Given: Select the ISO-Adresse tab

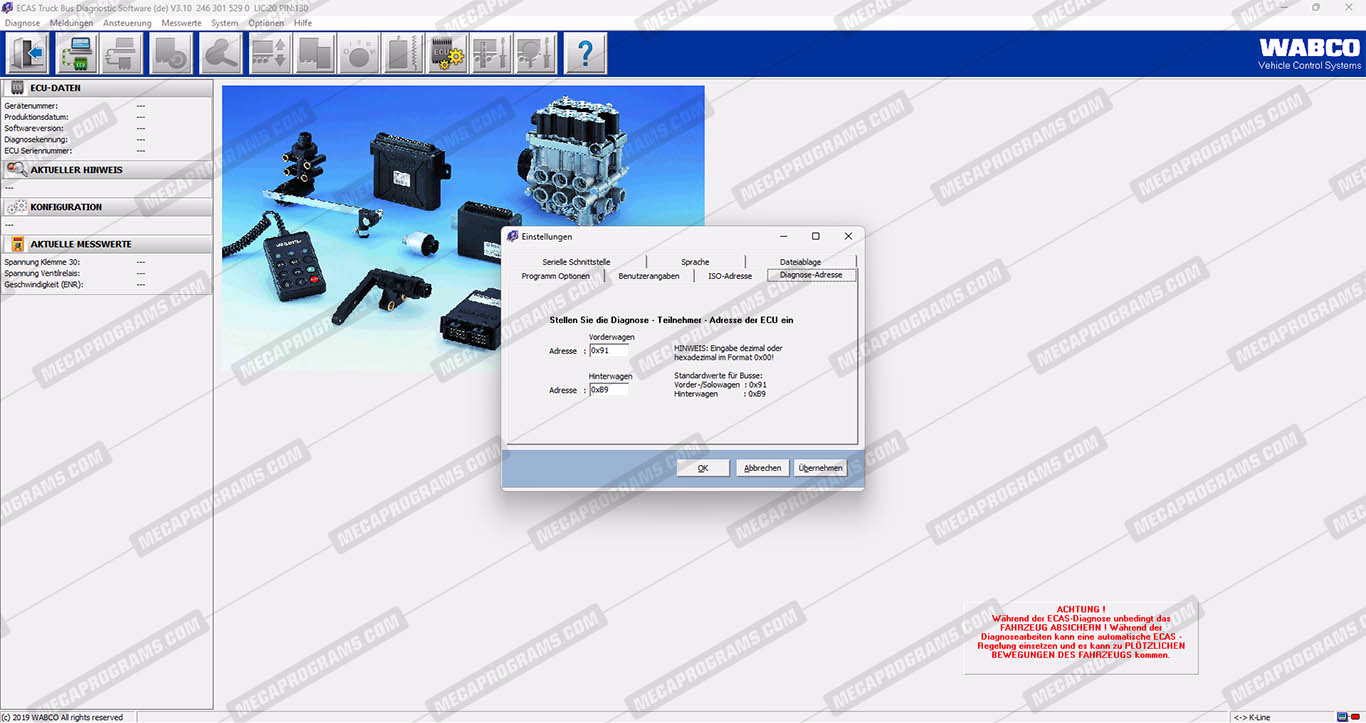Looking at the screenshot, I should (730, 276).
